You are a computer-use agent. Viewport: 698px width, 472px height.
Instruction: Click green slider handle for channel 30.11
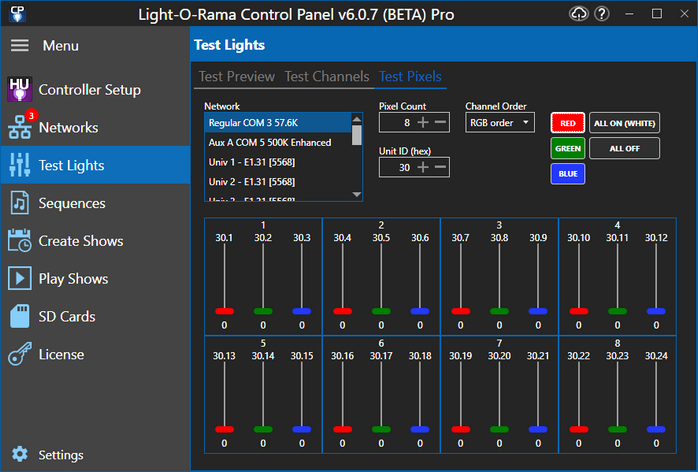(x=617, y=311)
